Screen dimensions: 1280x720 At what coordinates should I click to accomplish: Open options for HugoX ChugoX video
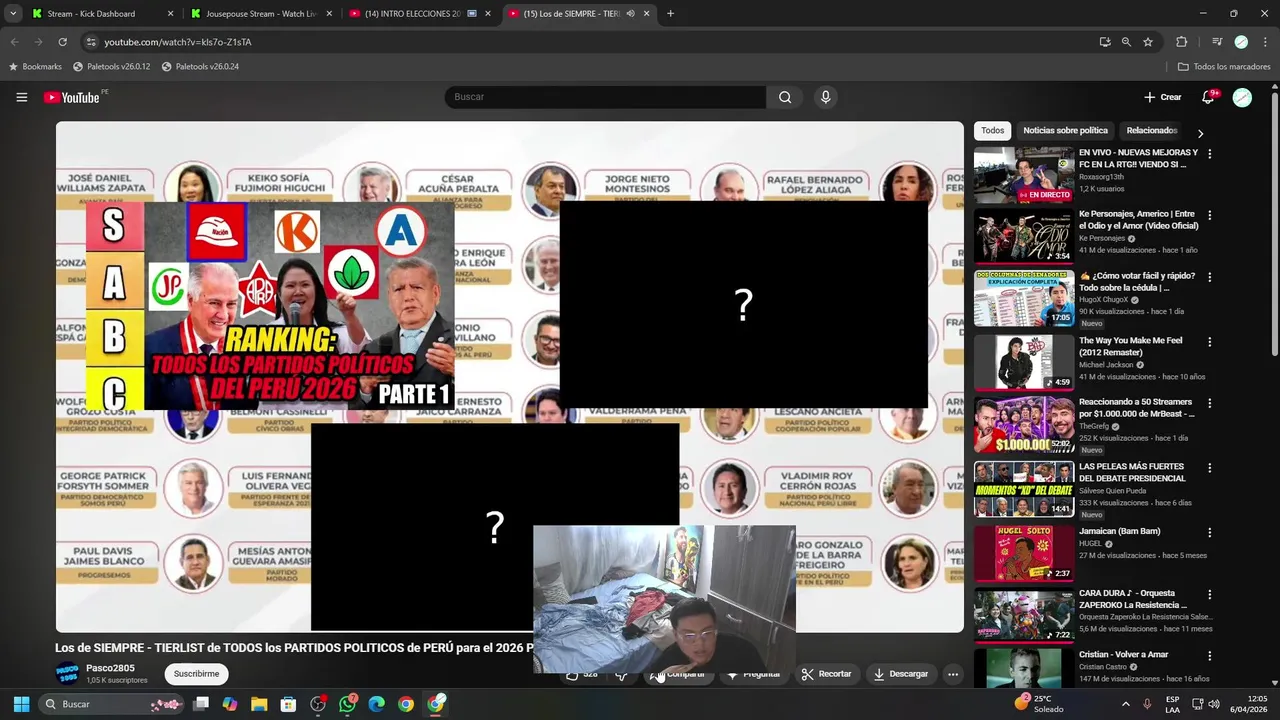click(x=1210, y=278)
